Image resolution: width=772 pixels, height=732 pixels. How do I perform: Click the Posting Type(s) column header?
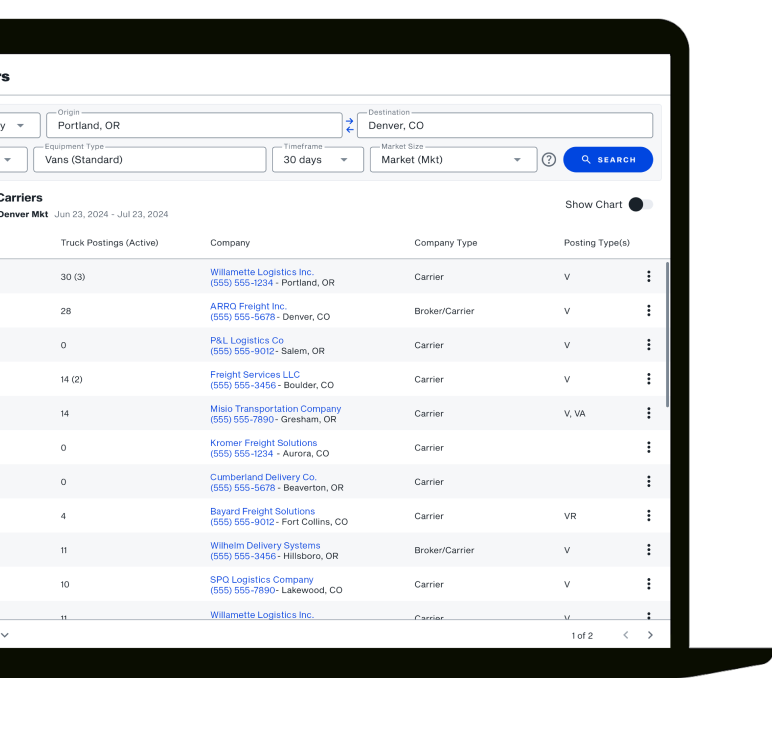point(597,243)
